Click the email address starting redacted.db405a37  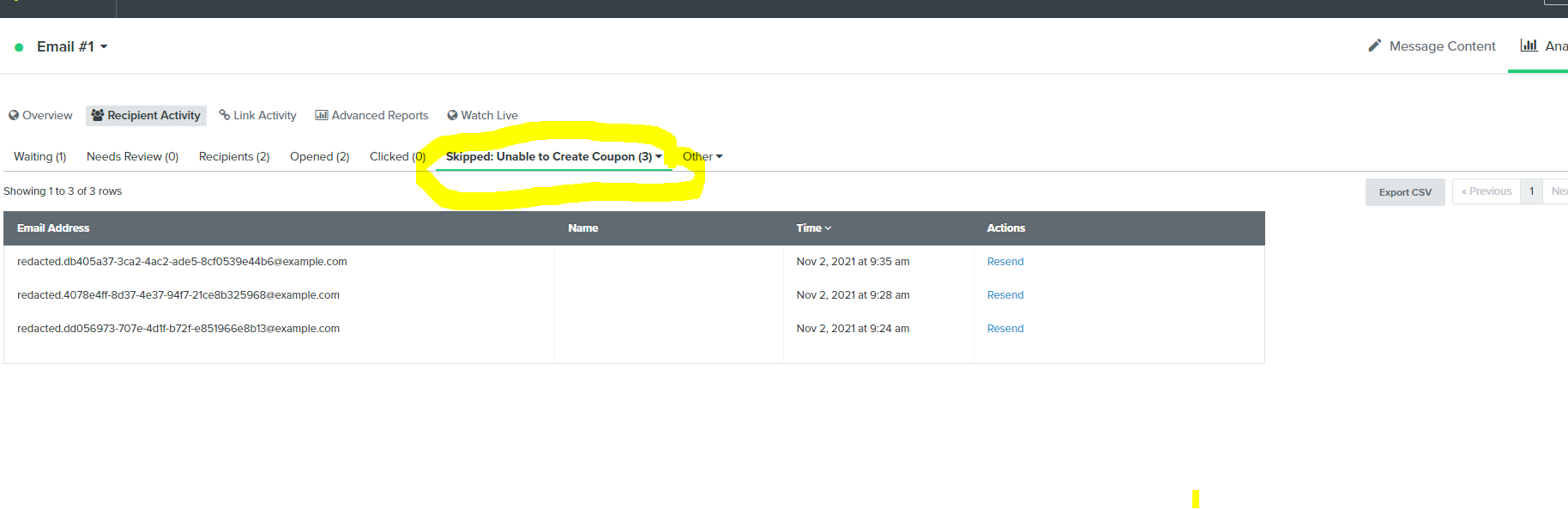(x=182, y=262)
